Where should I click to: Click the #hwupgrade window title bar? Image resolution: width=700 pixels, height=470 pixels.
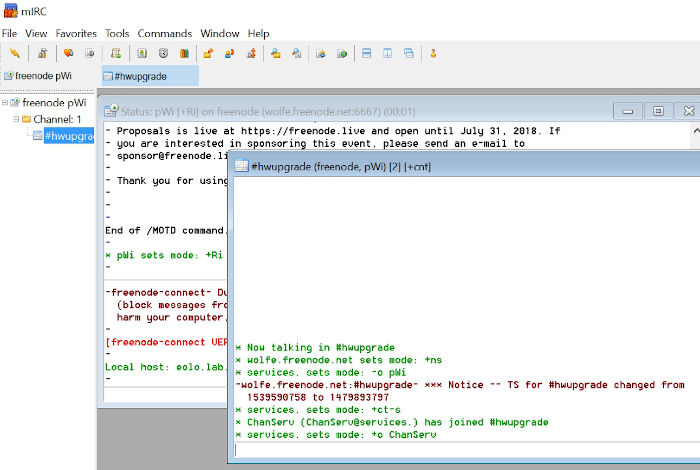(464, 166)
